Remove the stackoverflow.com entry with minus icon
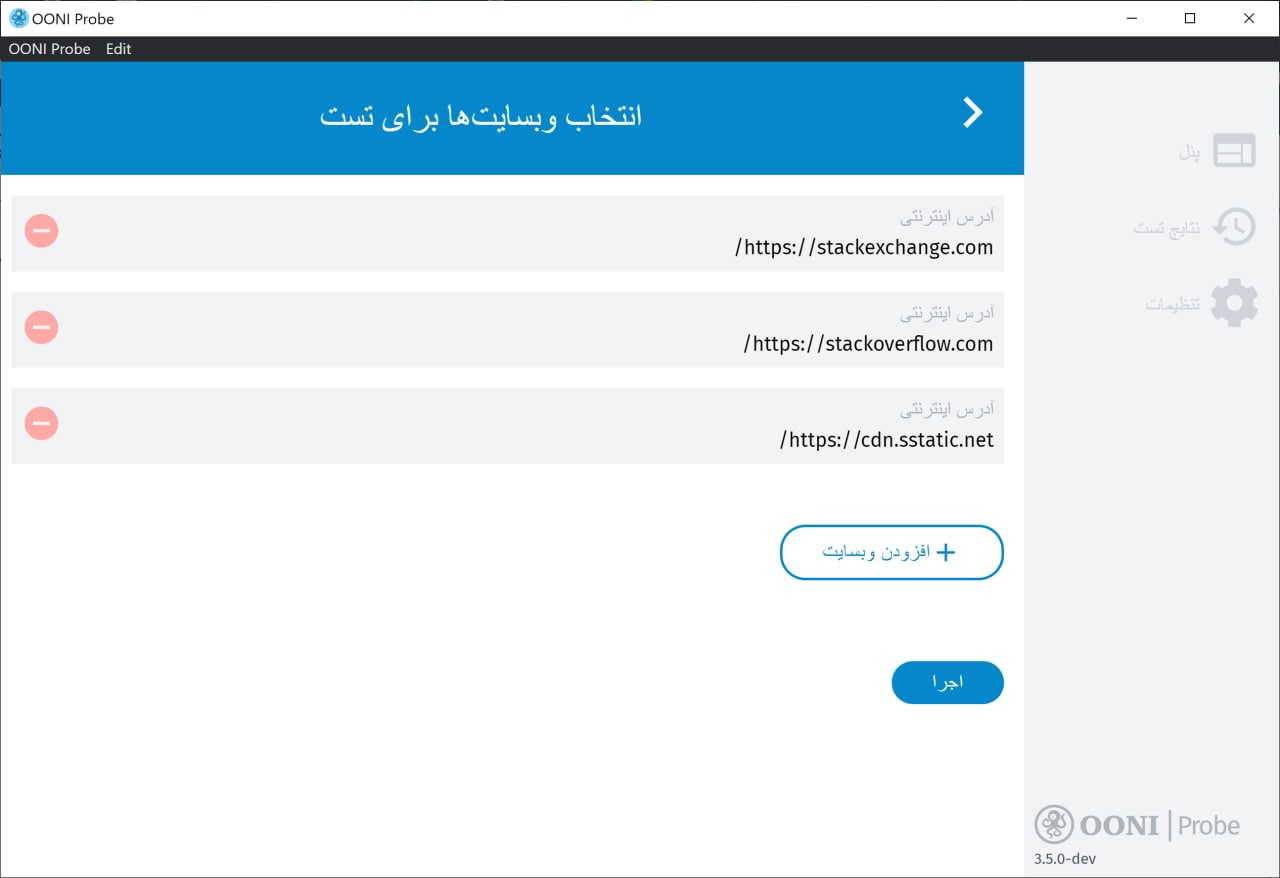Image resolution: width=1280 pixels, height=878 pixels. tap(41, 327)
